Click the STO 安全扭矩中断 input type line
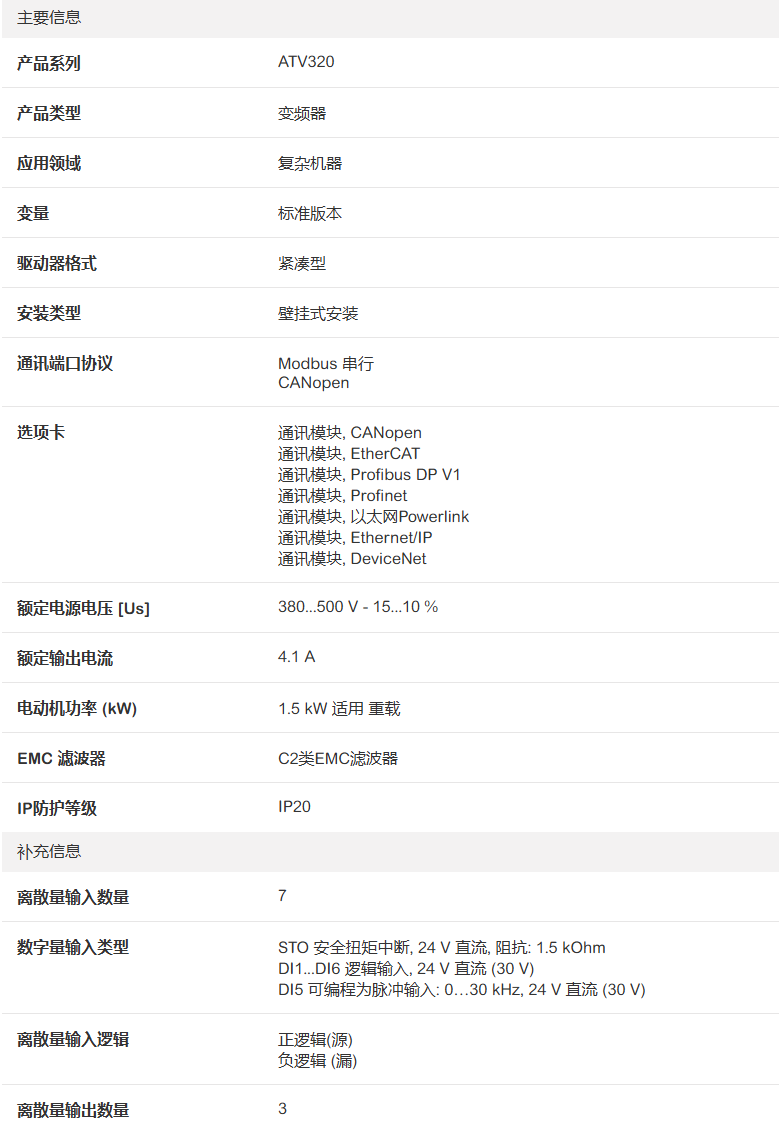This screenshot has width=779, height=1132. tap(441, 948)
